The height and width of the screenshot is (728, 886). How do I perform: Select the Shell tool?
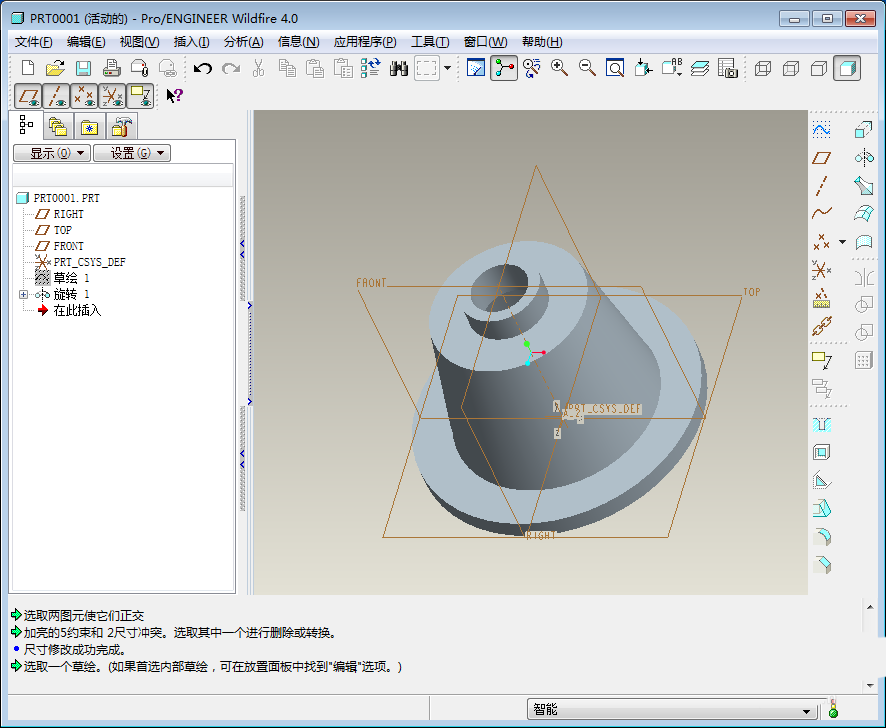click(x=822, y=452)
